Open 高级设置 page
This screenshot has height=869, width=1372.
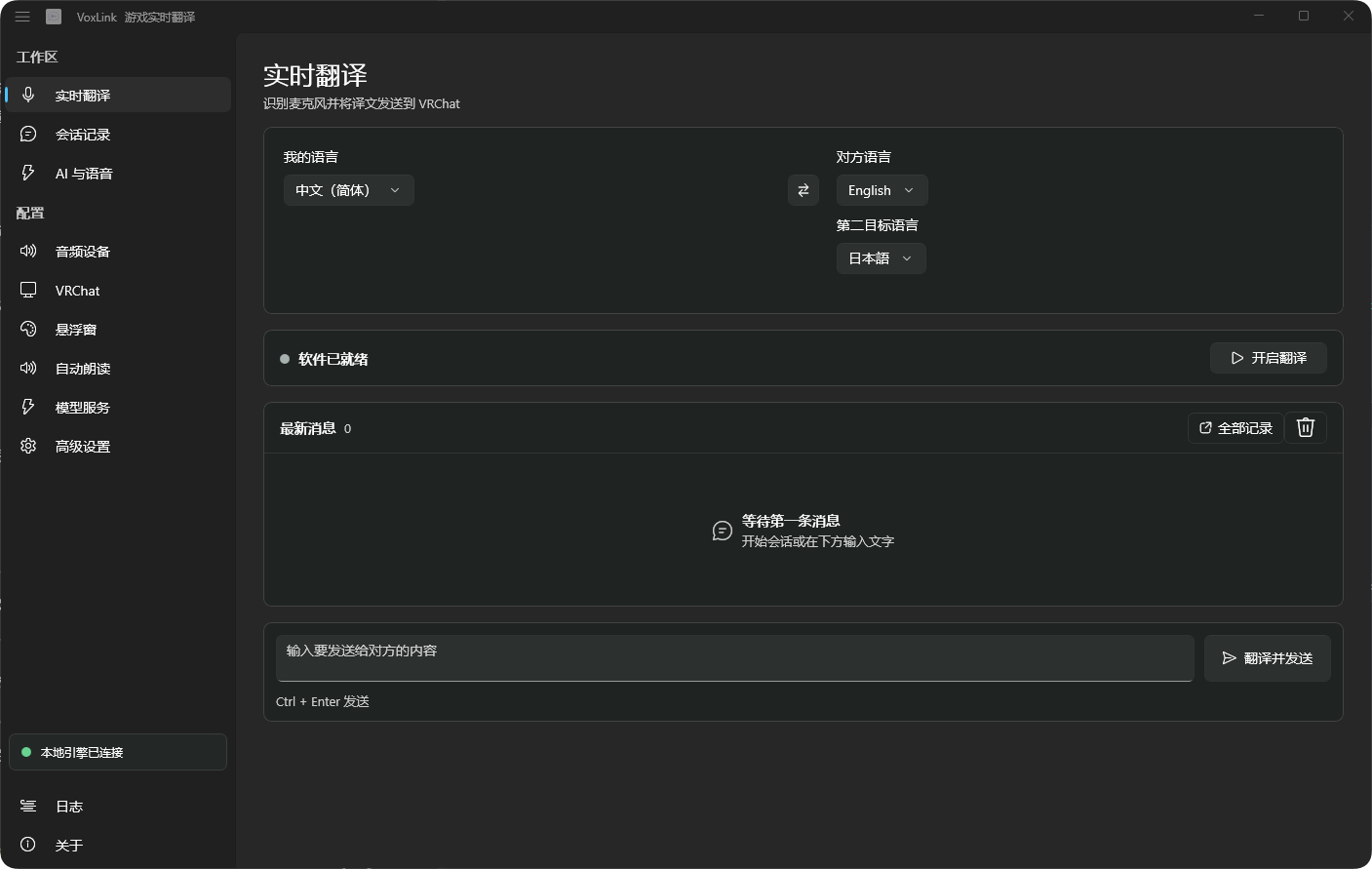pos(118,446)
